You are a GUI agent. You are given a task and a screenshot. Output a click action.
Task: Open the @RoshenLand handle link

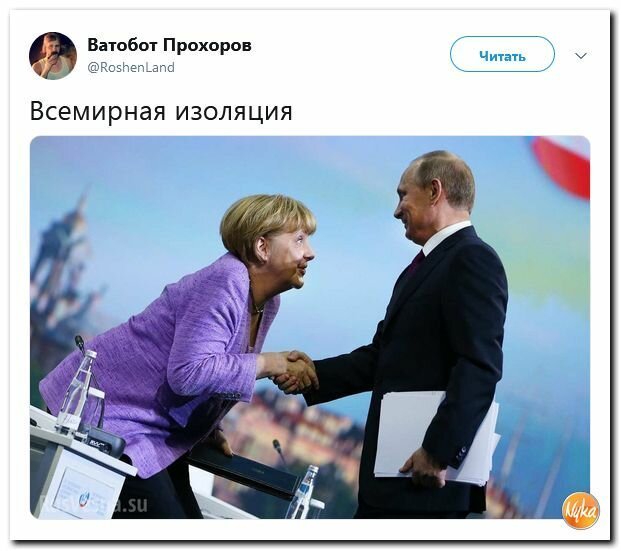pyautogui.click(x=131, y=67)
